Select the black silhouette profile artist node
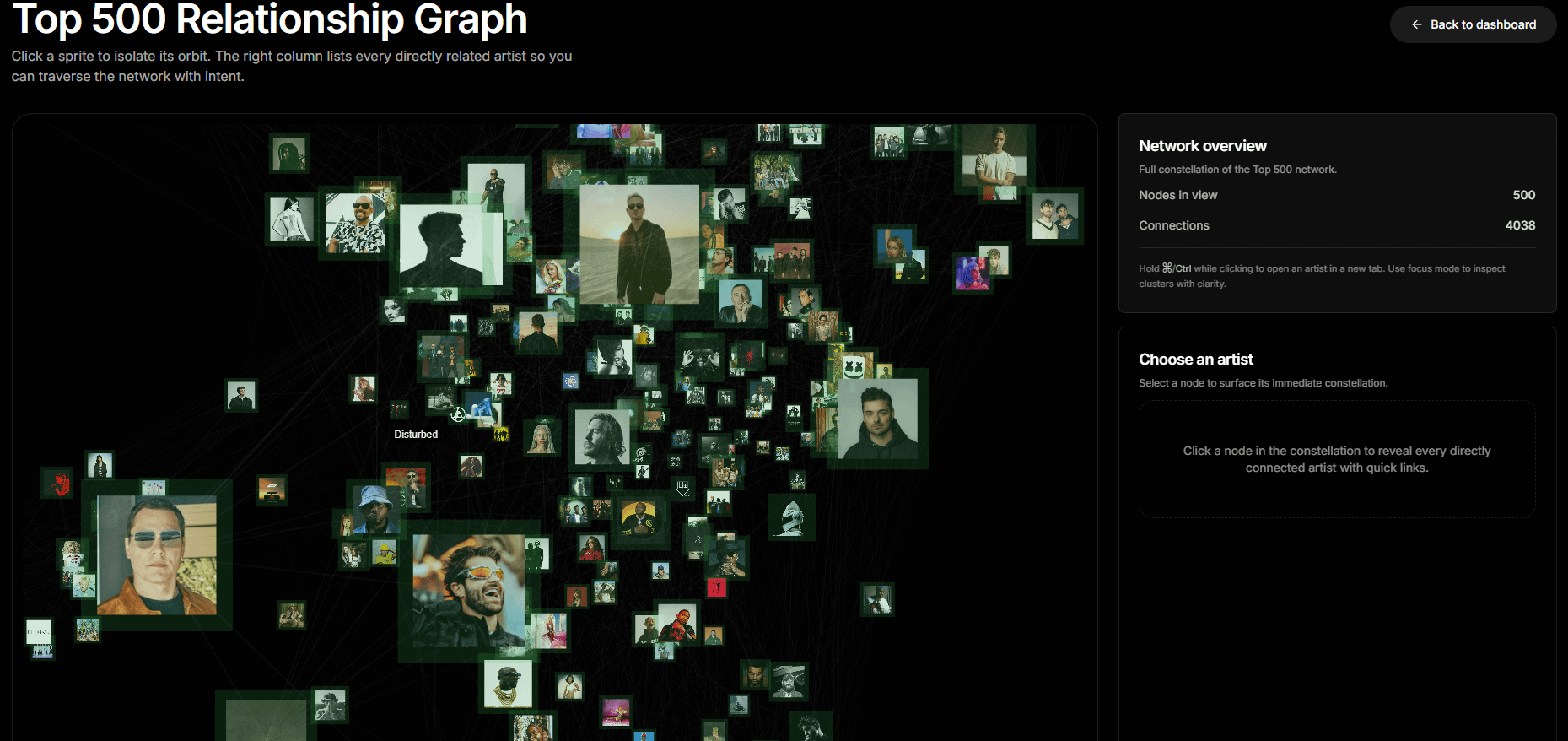This screenshot has height=741, width=1568. pos(440,246)
